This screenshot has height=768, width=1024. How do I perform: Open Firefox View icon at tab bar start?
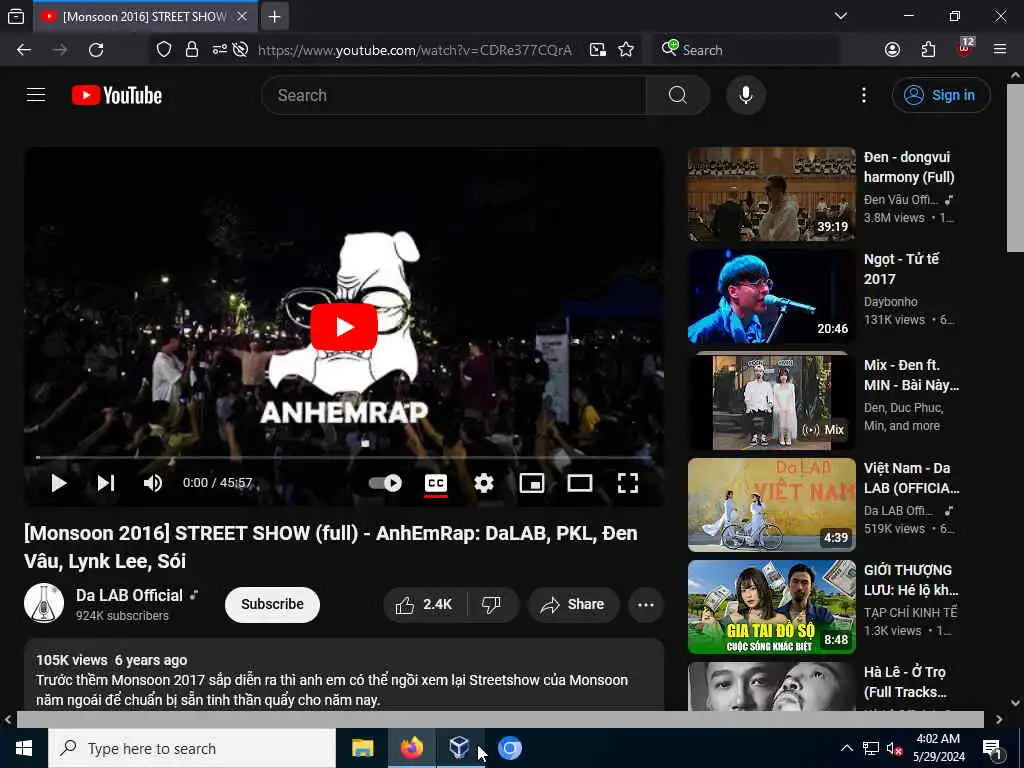click(16, 16)
